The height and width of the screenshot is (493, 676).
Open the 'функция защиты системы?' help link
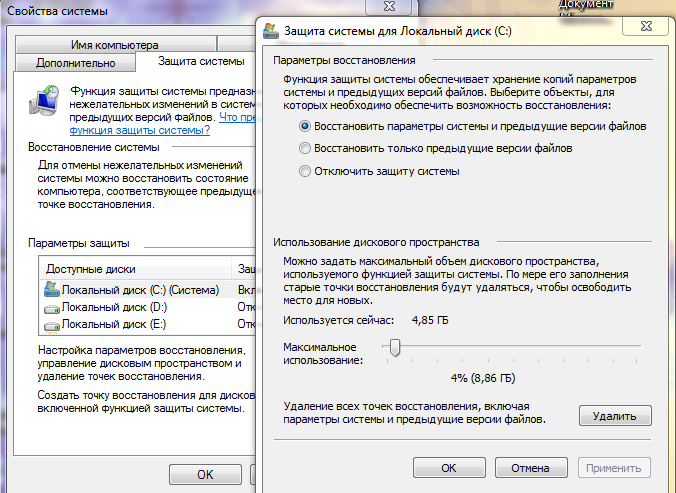(x=140, y=130)
